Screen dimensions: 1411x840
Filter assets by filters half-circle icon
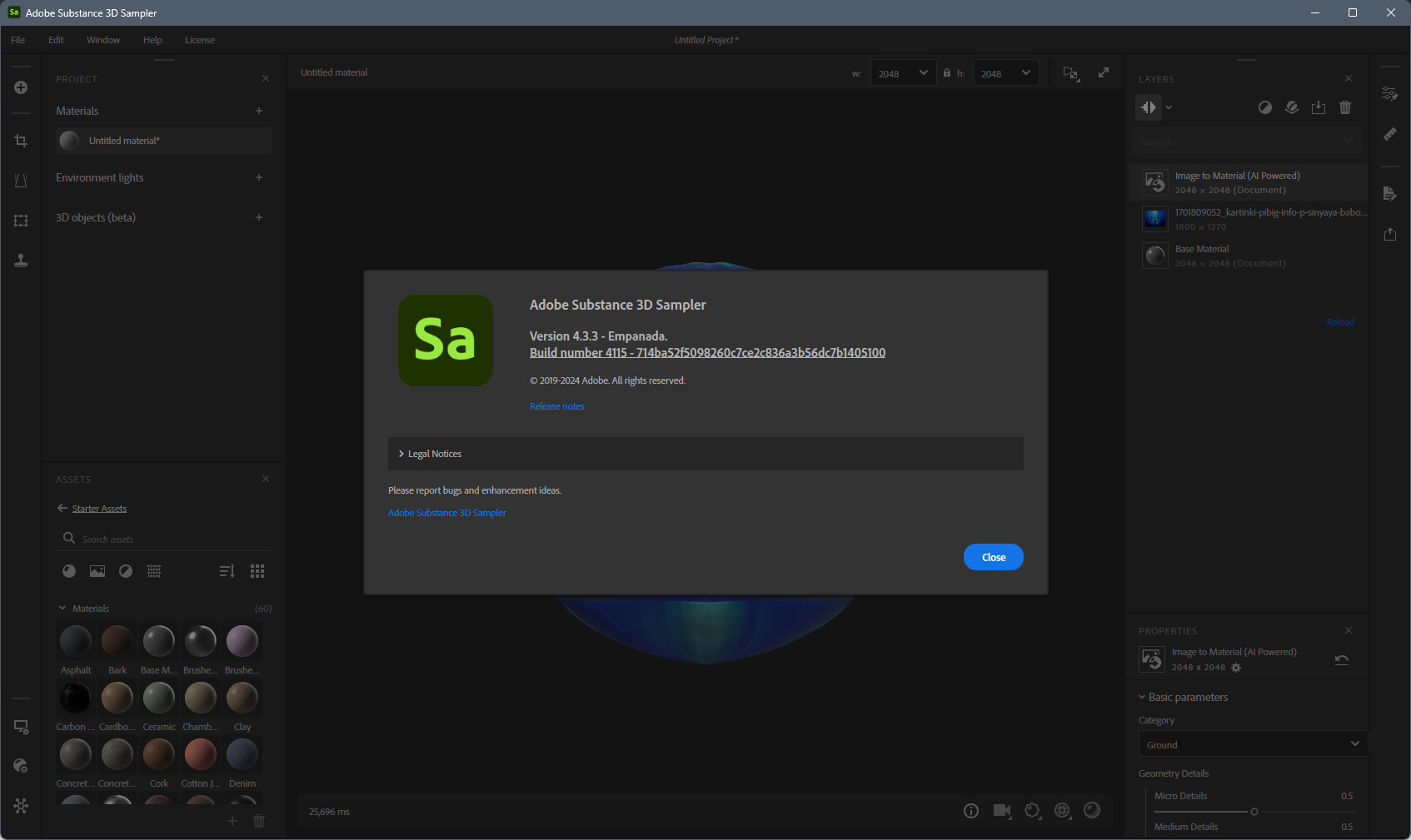coord(126,571)
